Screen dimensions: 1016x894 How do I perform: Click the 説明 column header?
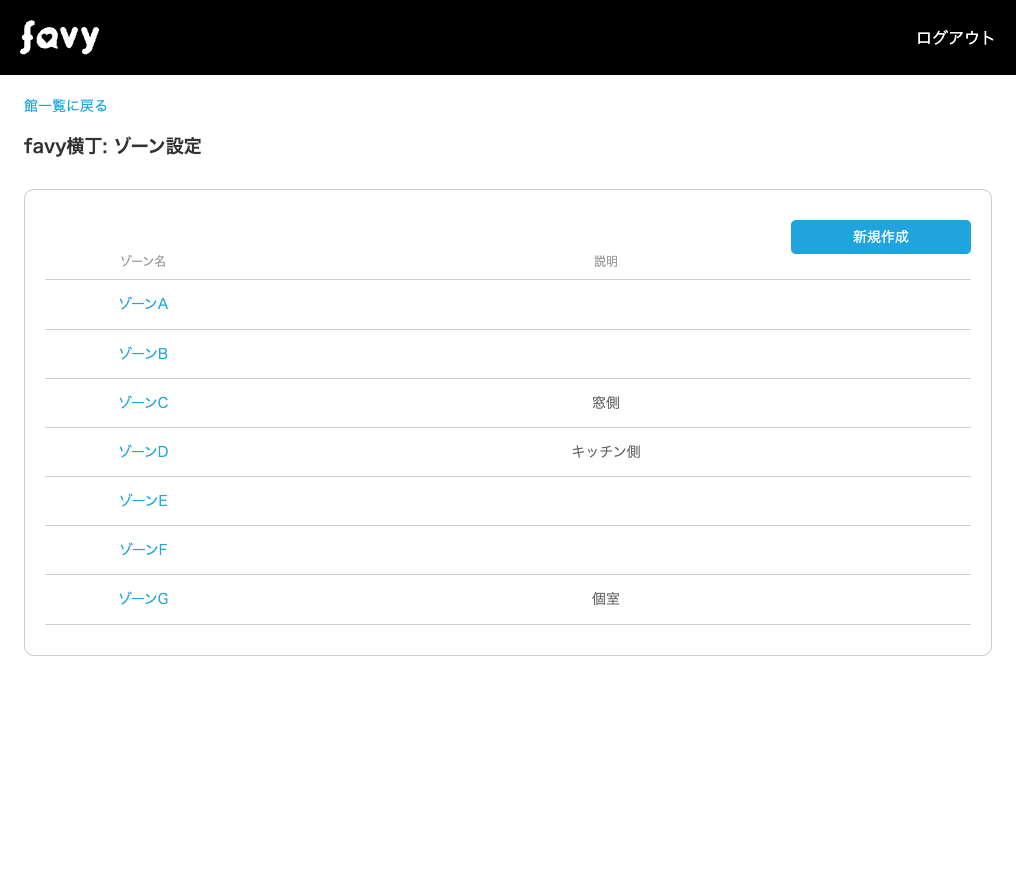pos(606,261)
